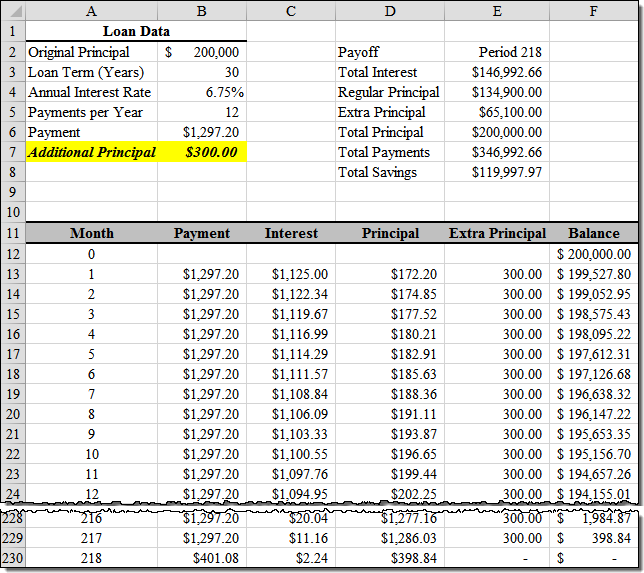Select row 7 header
The image size is (644, 573).
pyautogui.click(x=13, y=152)
